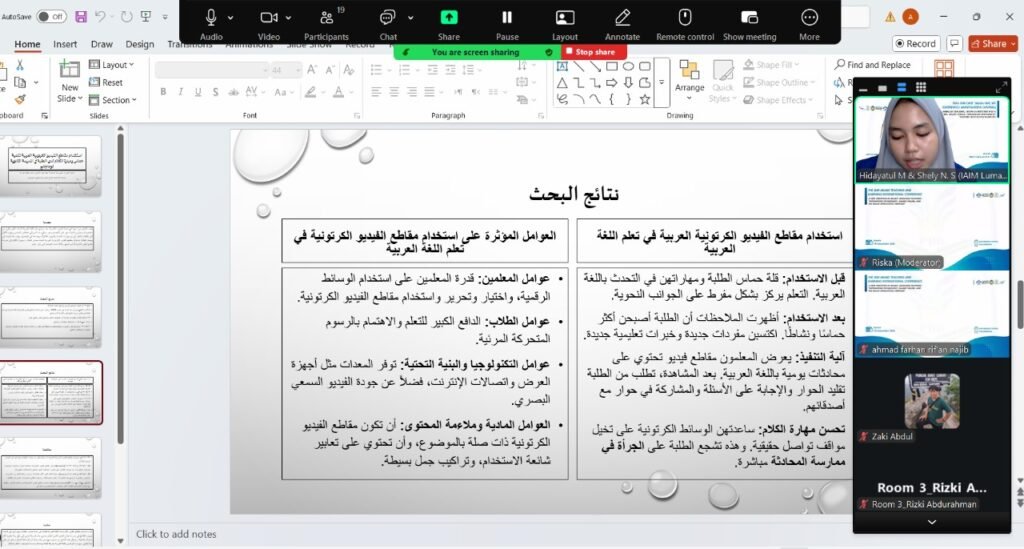Open the Zoom Participants panel
The width and height of the screenshot is (1024, 549).
point(326,17)
